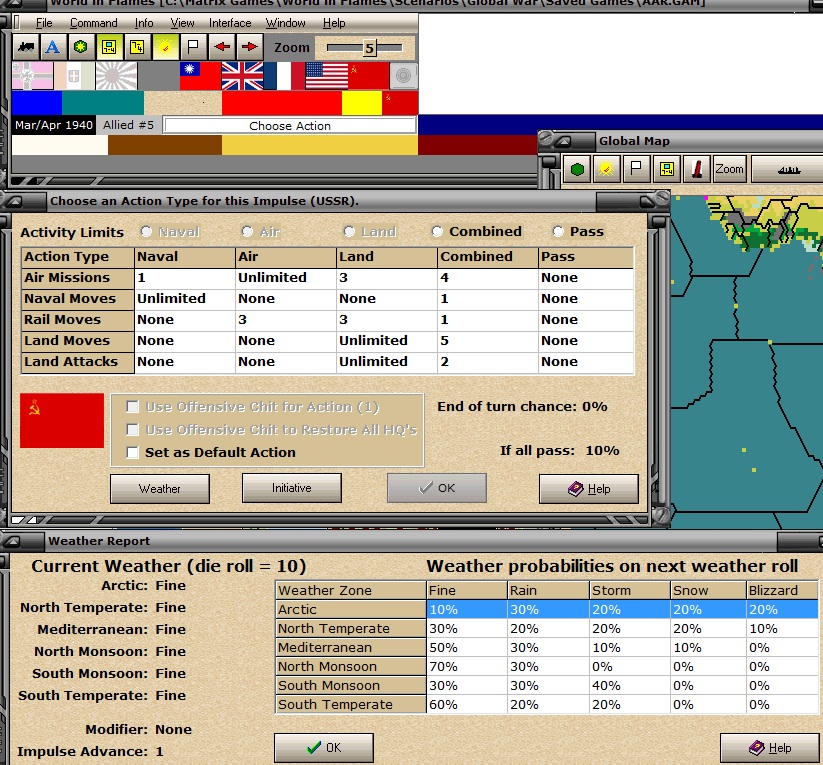Image resolution: width=823 pixels, height=765 pixels.
Task: Click the green hexagon toolbar icon
Action: 80,47
